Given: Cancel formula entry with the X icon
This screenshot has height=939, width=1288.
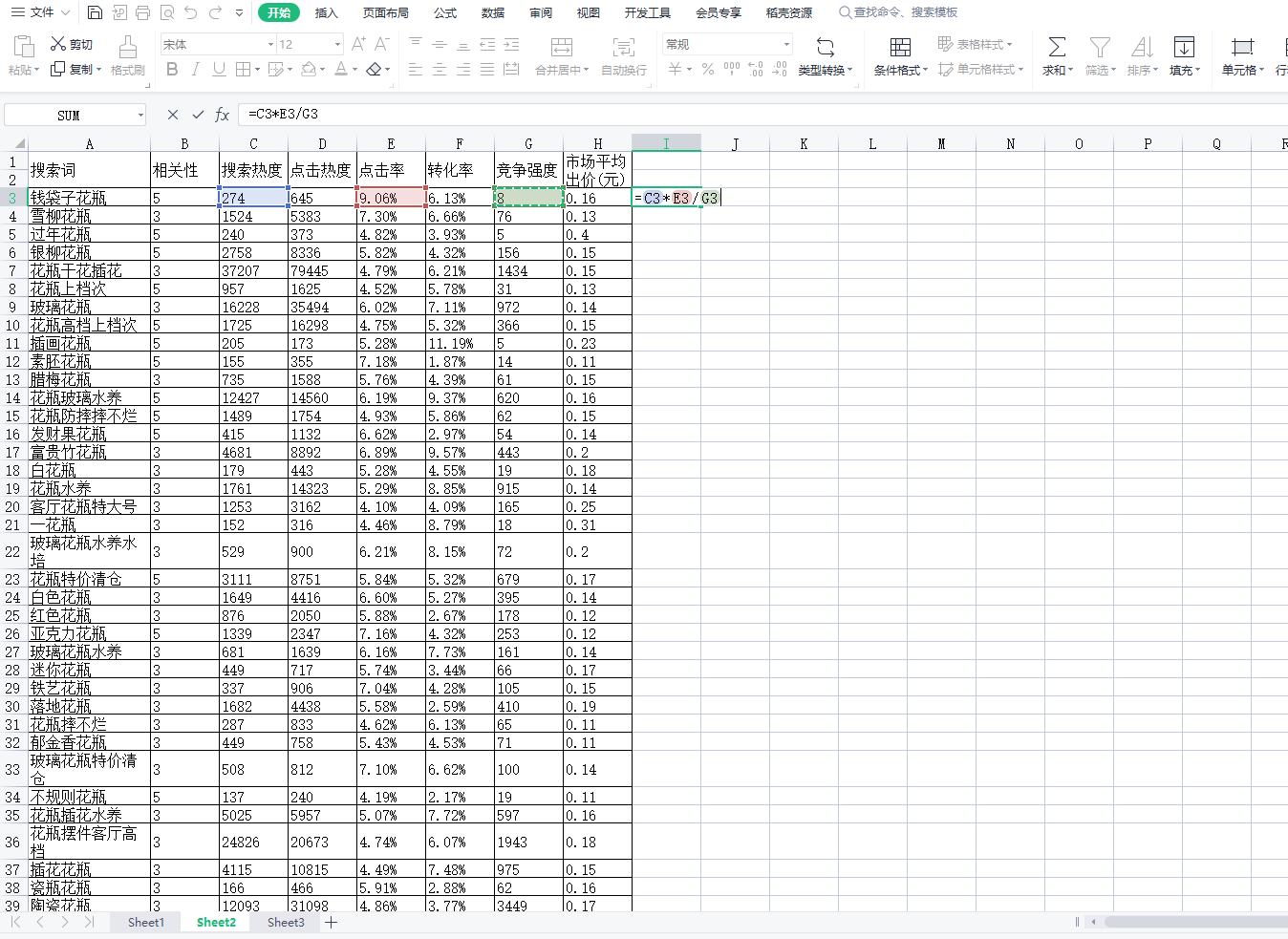Looking at the screenshot, I should [172, 115].
